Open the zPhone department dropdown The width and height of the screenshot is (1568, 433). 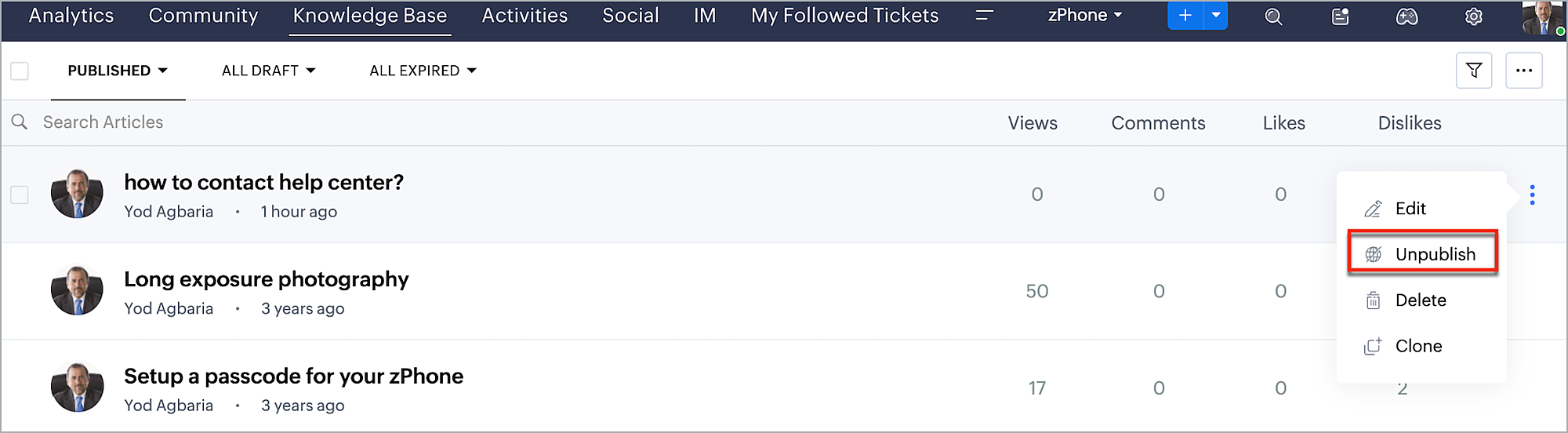click(1084, 16)
